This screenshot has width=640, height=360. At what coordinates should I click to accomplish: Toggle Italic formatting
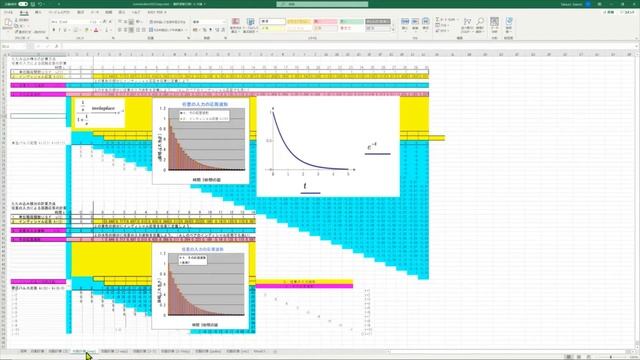click(60, 30)
